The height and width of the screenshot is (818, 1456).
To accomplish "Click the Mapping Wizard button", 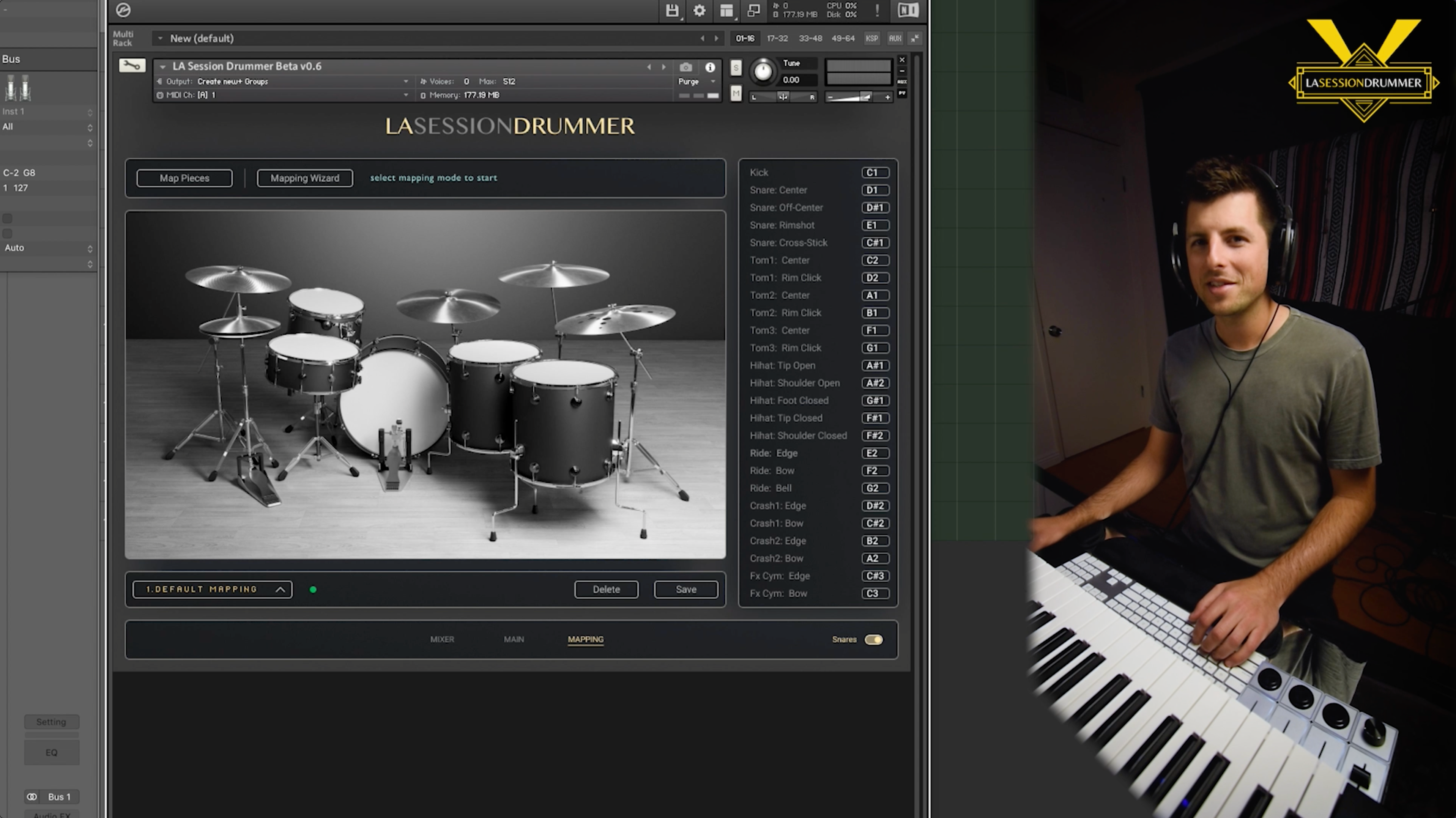I will click(x=305, y=178).
